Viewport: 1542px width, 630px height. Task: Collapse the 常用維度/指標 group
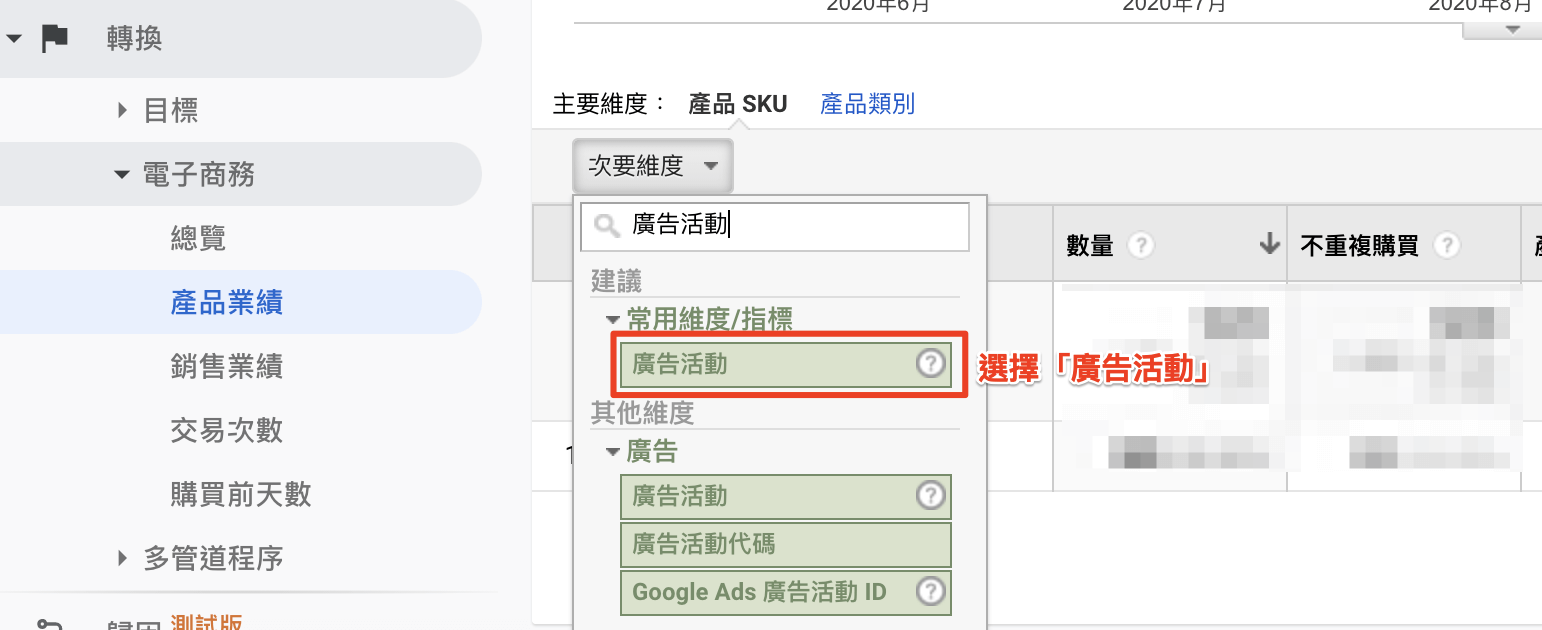[x=612, y=320]
